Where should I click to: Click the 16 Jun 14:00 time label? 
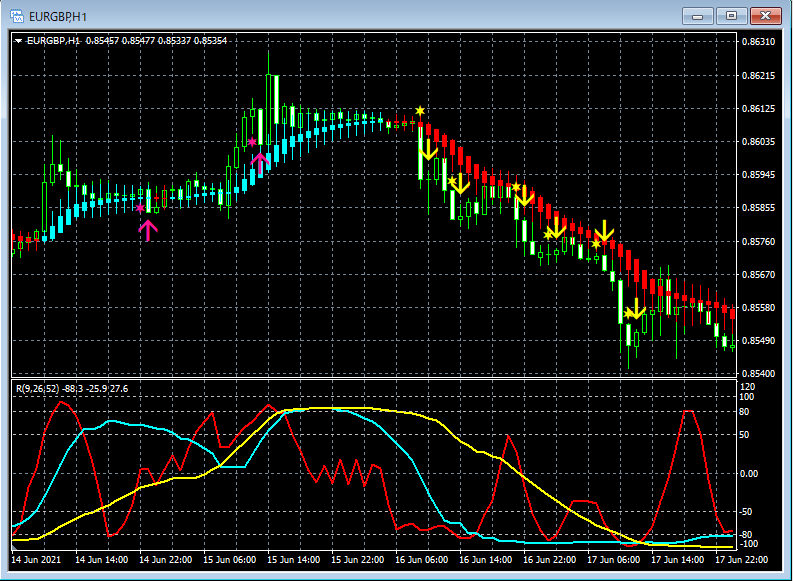[486, 560]
